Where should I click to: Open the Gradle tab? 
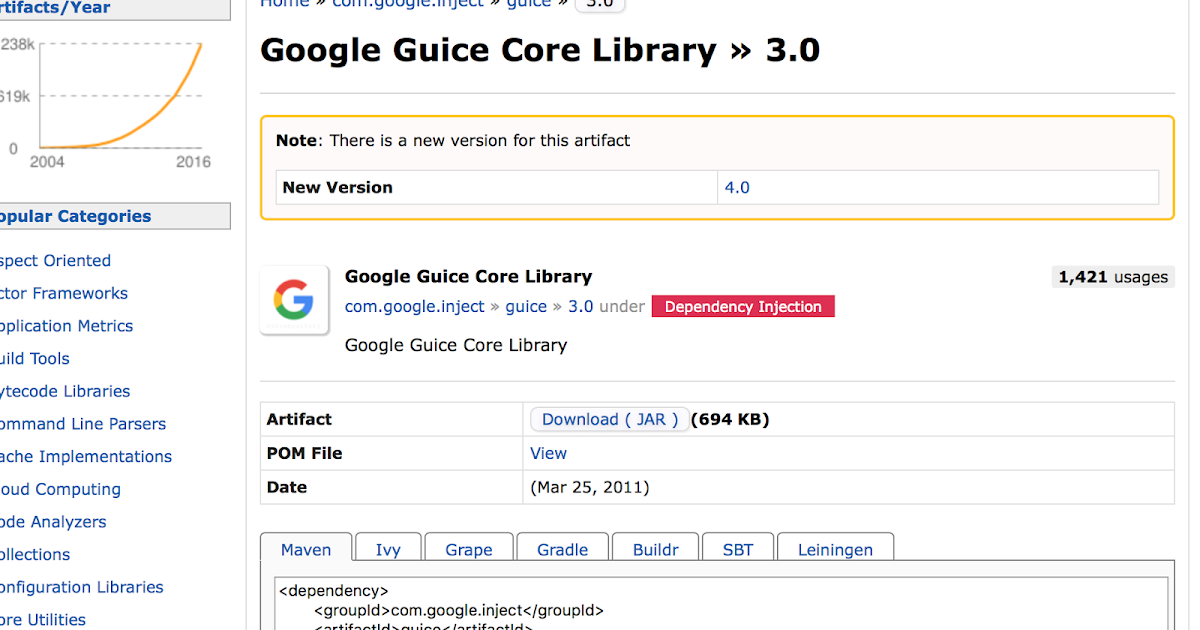(x=562, y=550)
